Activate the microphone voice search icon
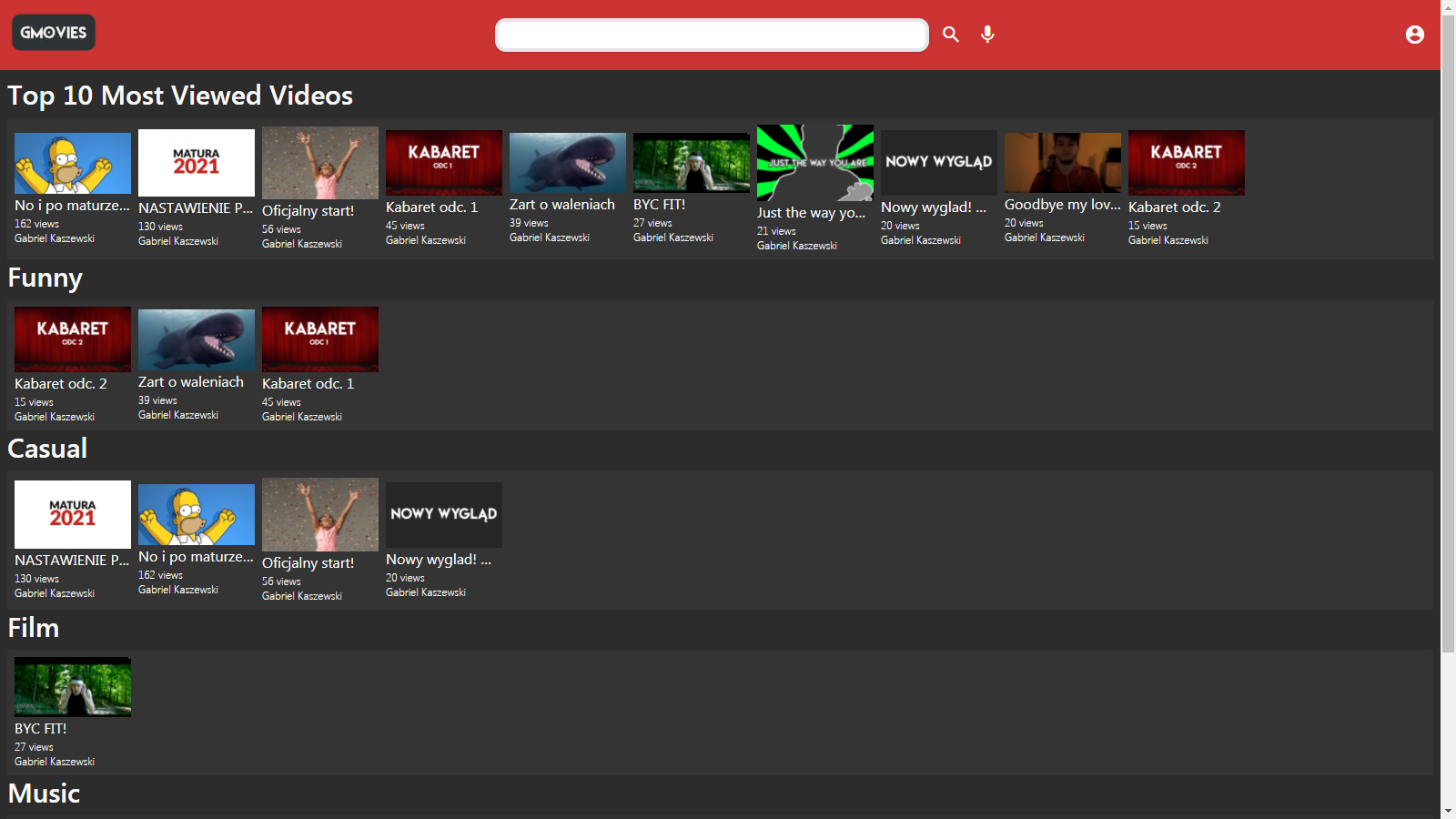Viewport: 1456px width, 819px height. (987, 35)
